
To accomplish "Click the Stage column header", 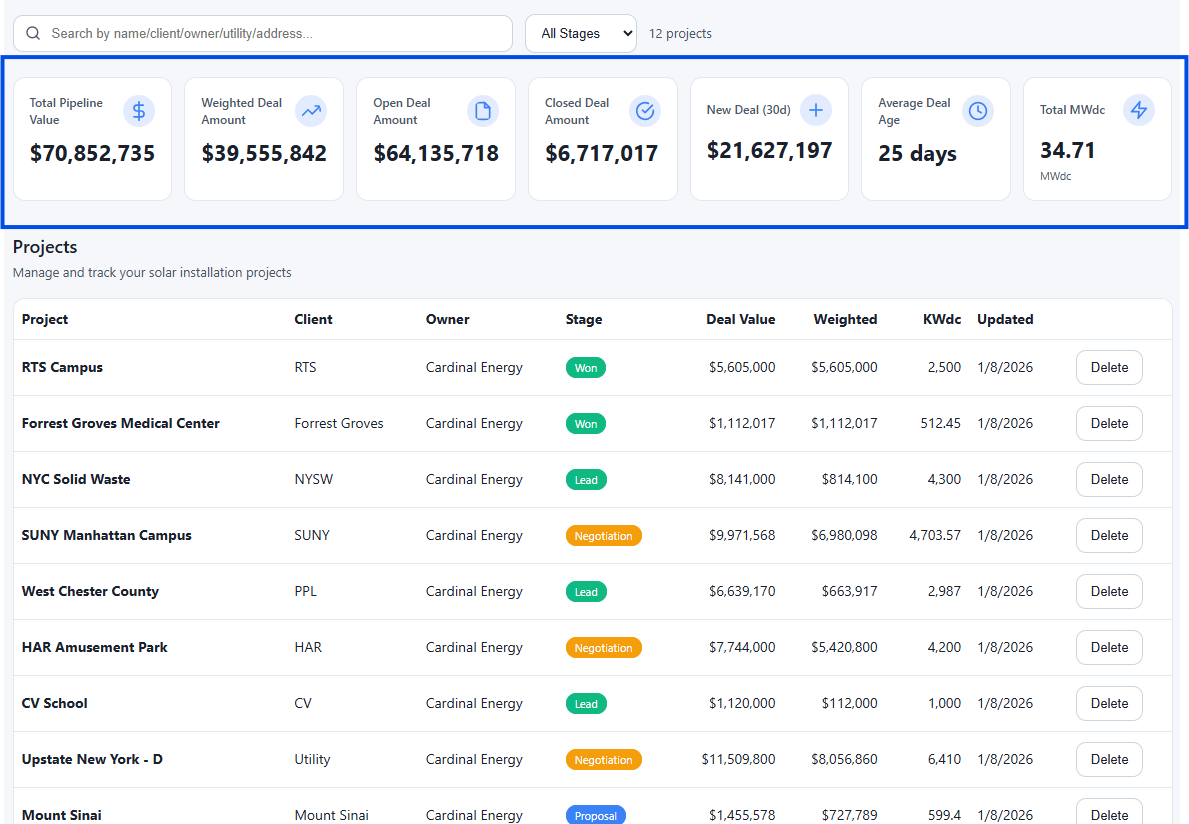I will 584,319.
